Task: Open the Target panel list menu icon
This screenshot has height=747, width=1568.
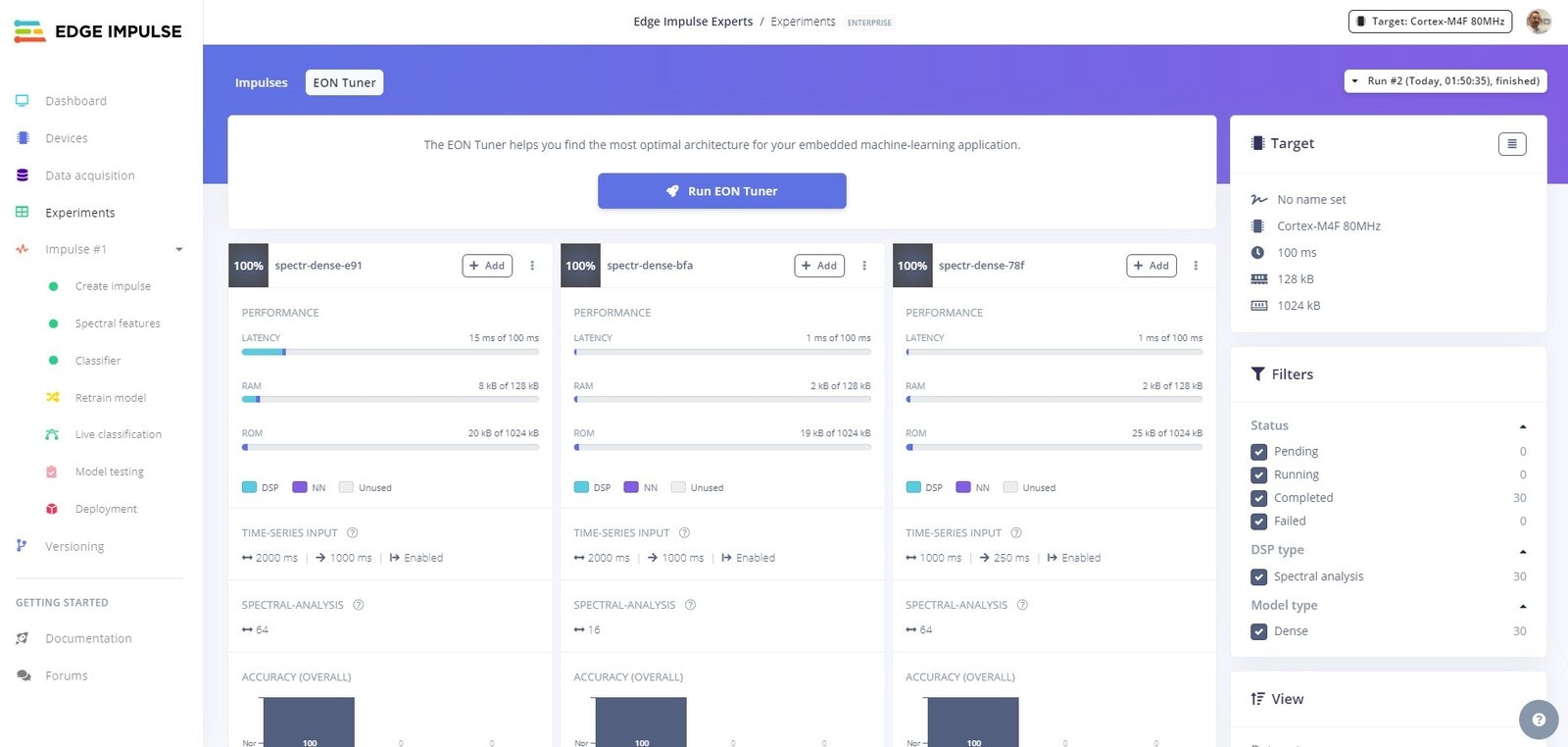Action: coord(1512,144)
